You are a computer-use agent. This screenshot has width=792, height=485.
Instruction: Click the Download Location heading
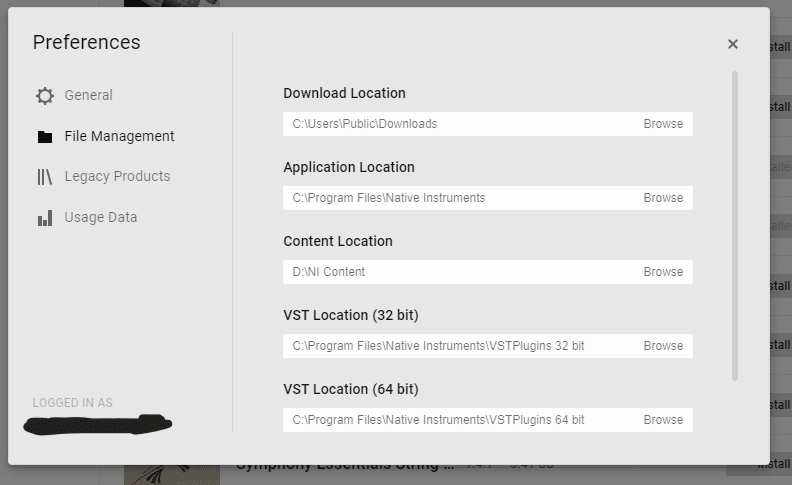tap(344, 93)
